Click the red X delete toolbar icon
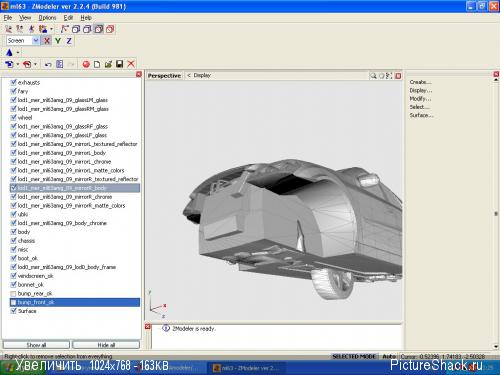The height and width of the screenshot is (375, 500). pyautogui.click(x=131, y=64)
